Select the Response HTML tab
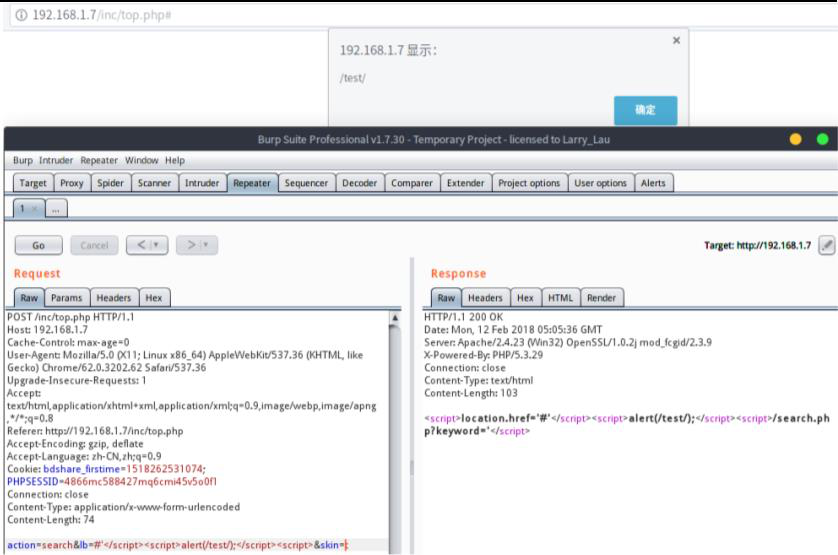838x555 pixels. [561, 298]
